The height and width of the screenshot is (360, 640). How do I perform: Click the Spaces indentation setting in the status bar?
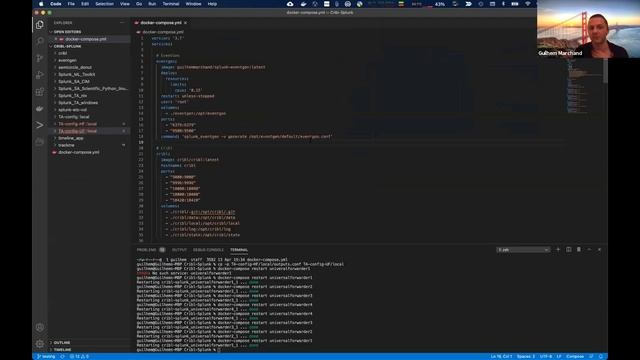pyautogui.click(x=526, y=356)
